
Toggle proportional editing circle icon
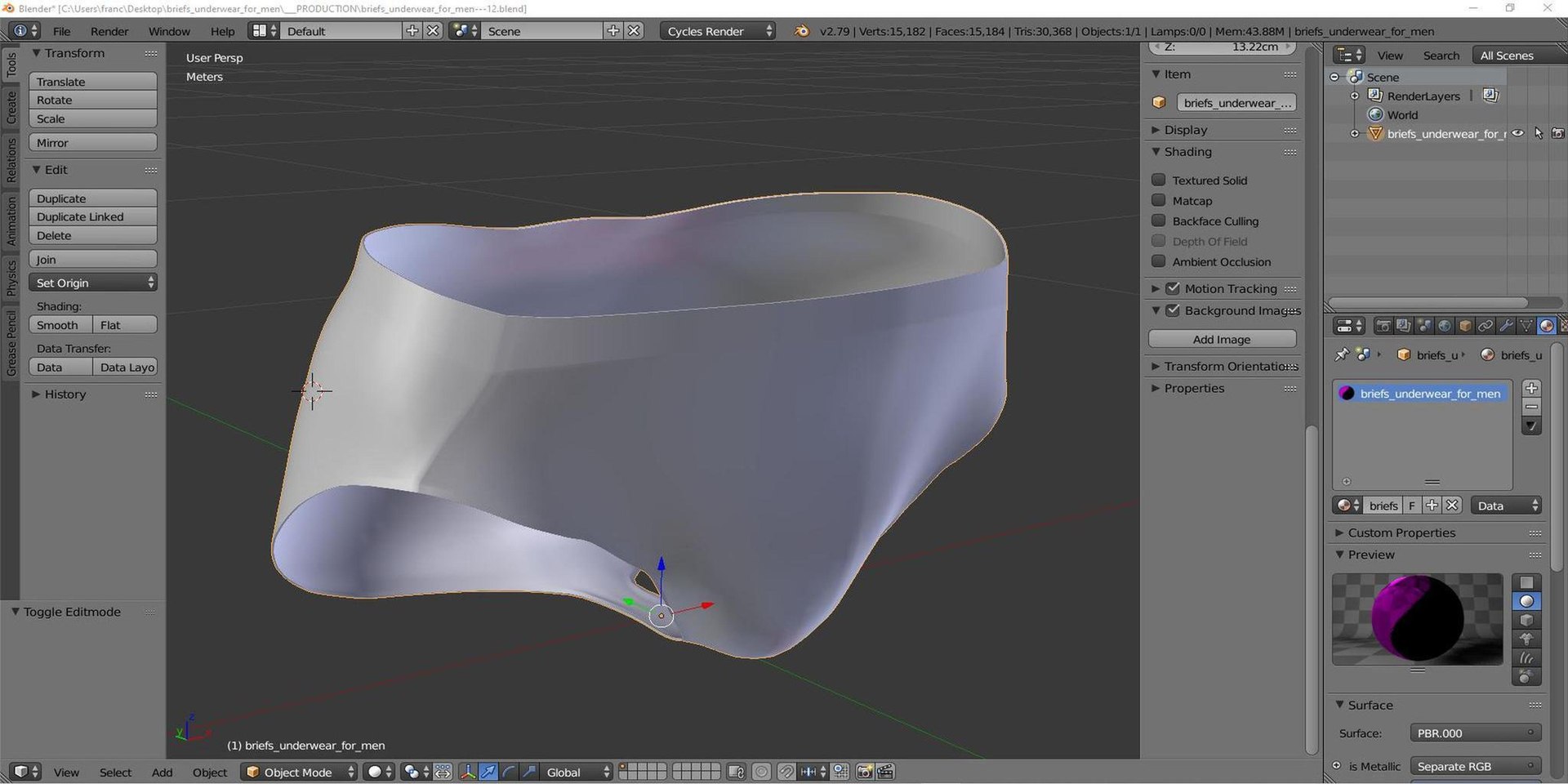[x=761, y=772]
